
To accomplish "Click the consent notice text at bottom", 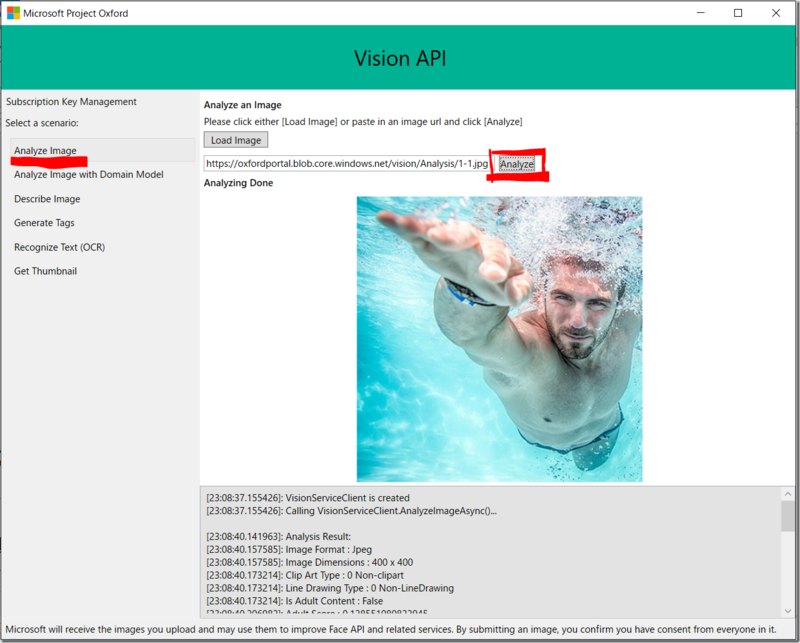I will 391,629.
